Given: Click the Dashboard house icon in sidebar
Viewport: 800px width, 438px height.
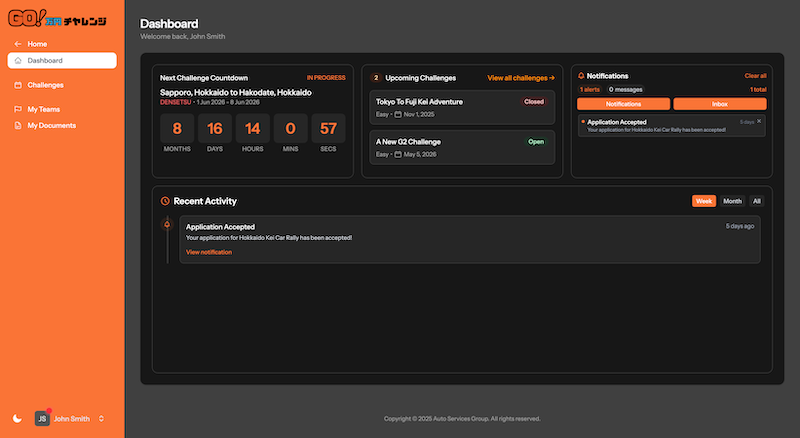Looking at the screenshot, I should click(x=18, y=61).
